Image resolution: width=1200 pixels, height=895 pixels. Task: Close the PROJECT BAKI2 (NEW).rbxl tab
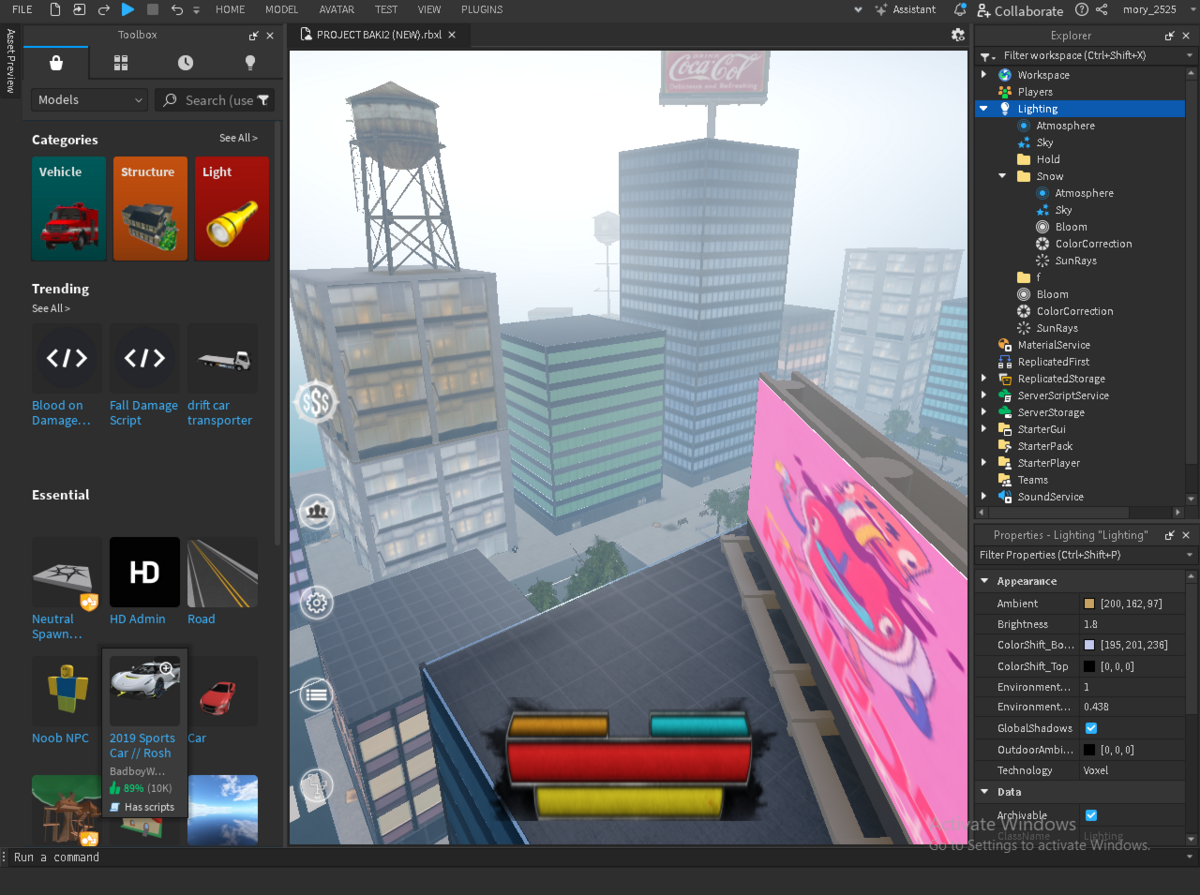point(452,34)
